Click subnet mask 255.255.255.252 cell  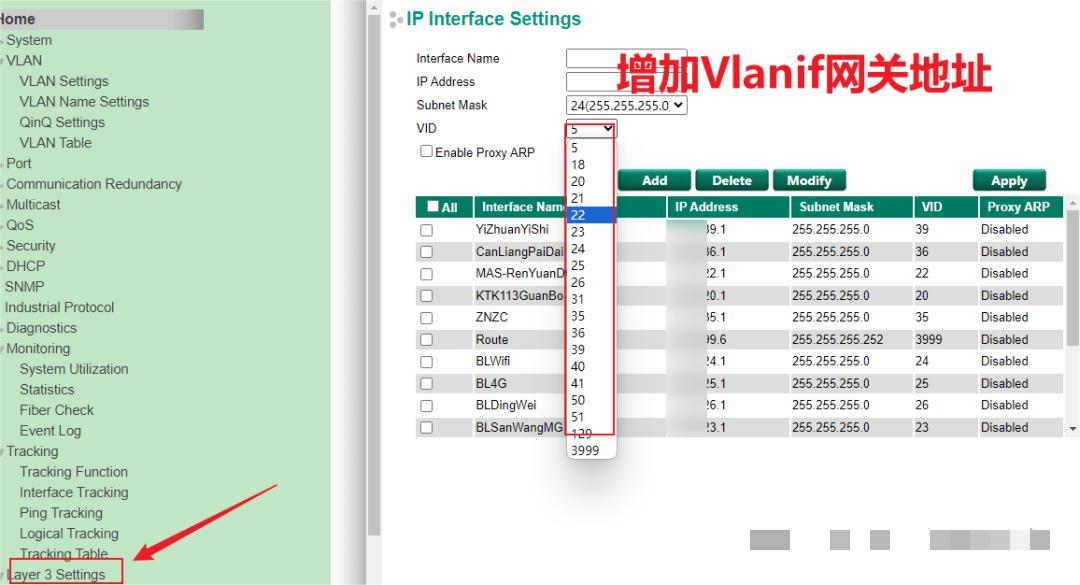pyautogui.click(x=838, y=340)
